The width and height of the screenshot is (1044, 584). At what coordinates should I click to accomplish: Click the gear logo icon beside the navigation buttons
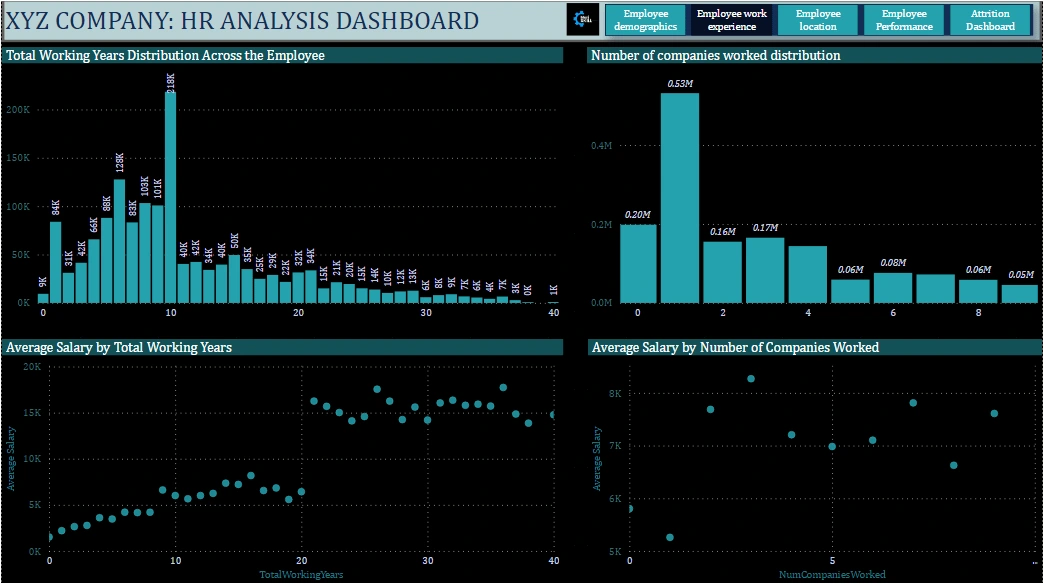pyautogui.click(x=583, y=20)
